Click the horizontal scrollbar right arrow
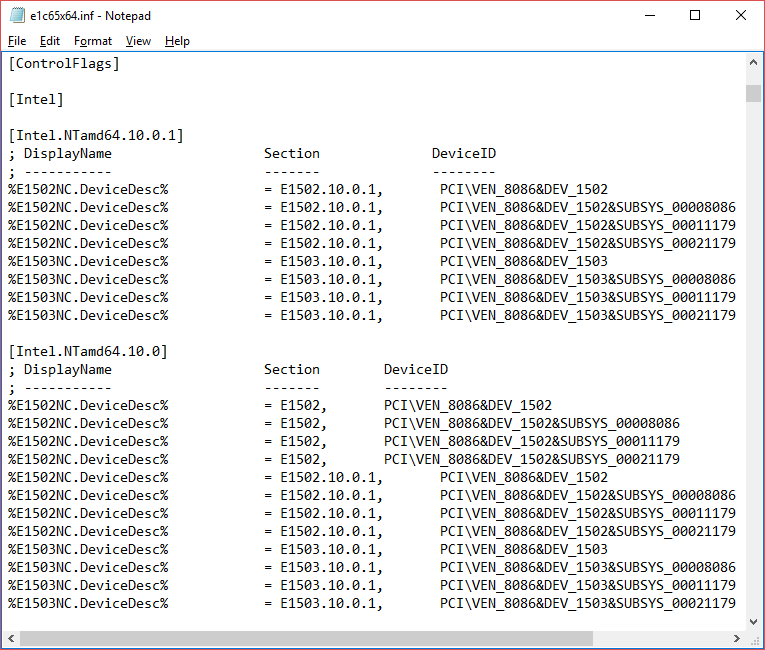 (737, 638)
